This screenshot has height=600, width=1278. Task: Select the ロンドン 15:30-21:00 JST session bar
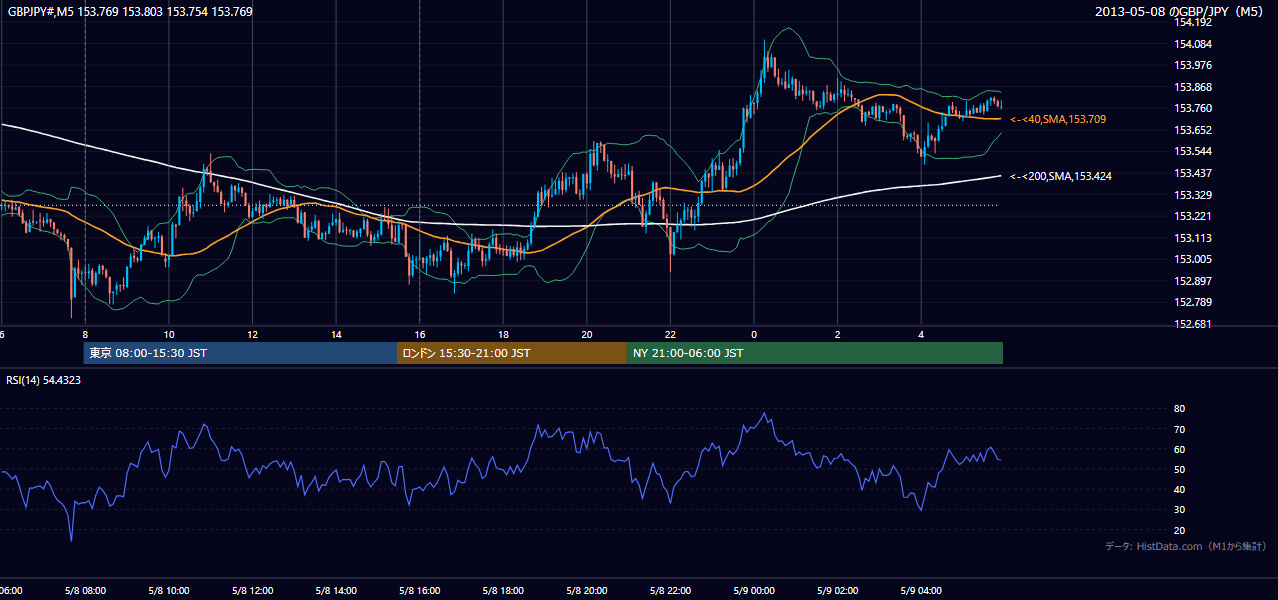pyautogui.click(x=512, y=353)
